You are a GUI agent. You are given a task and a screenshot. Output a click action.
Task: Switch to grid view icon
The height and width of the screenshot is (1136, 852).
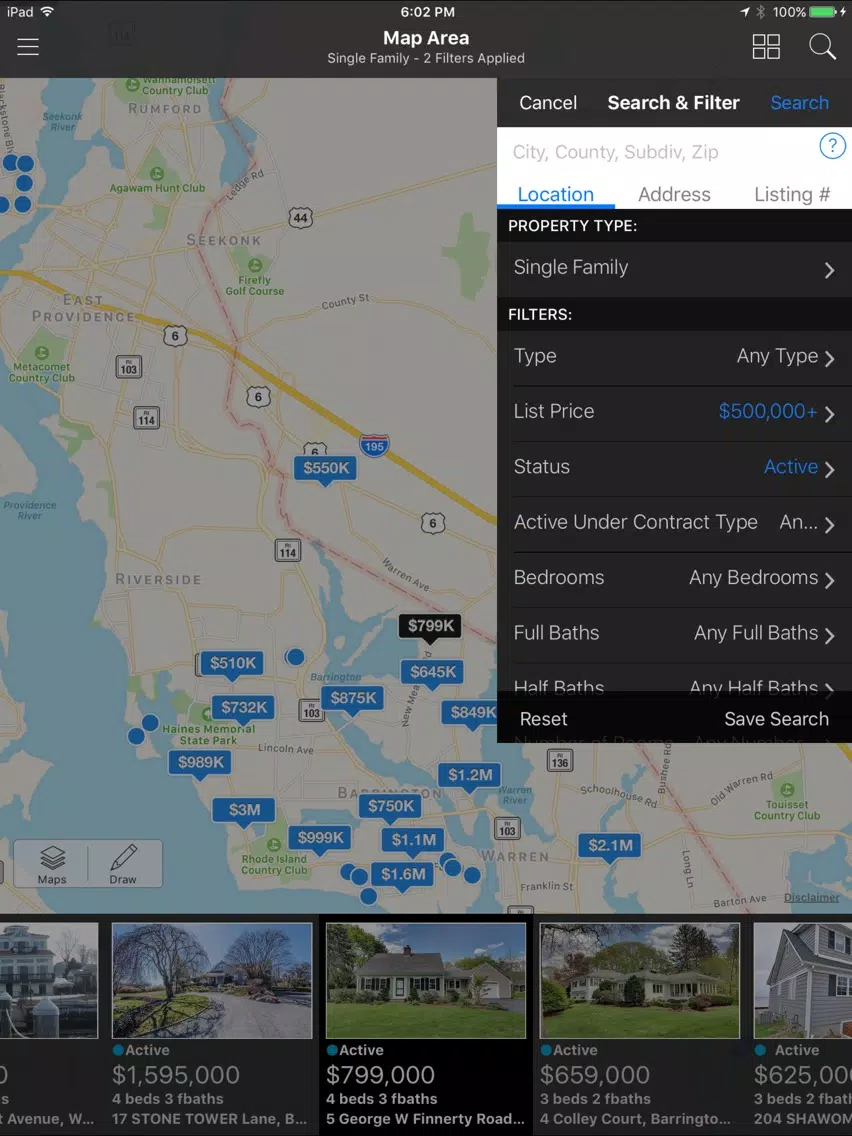point(766,47)
